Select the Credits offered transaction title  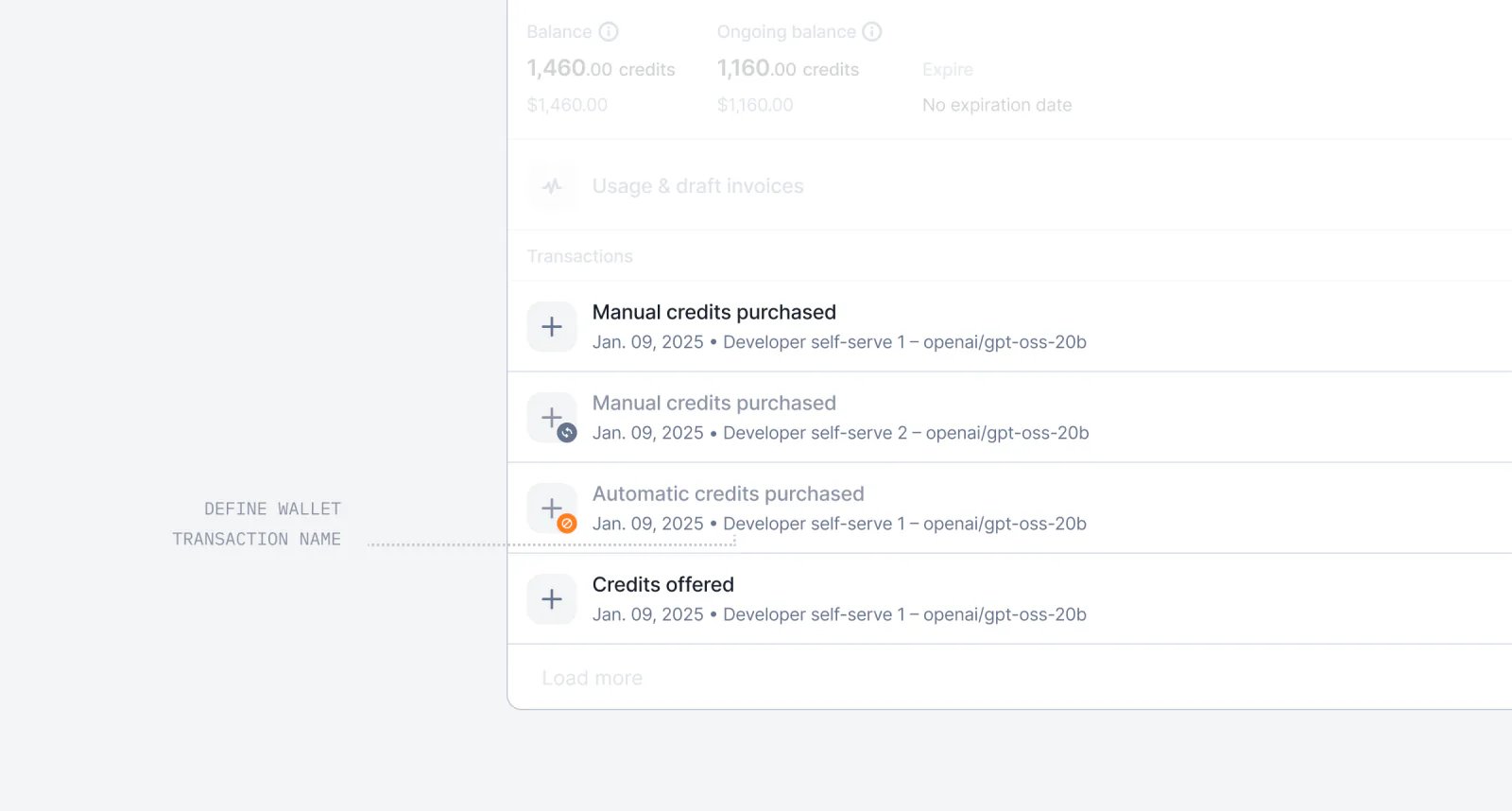[x=662, y=585]
